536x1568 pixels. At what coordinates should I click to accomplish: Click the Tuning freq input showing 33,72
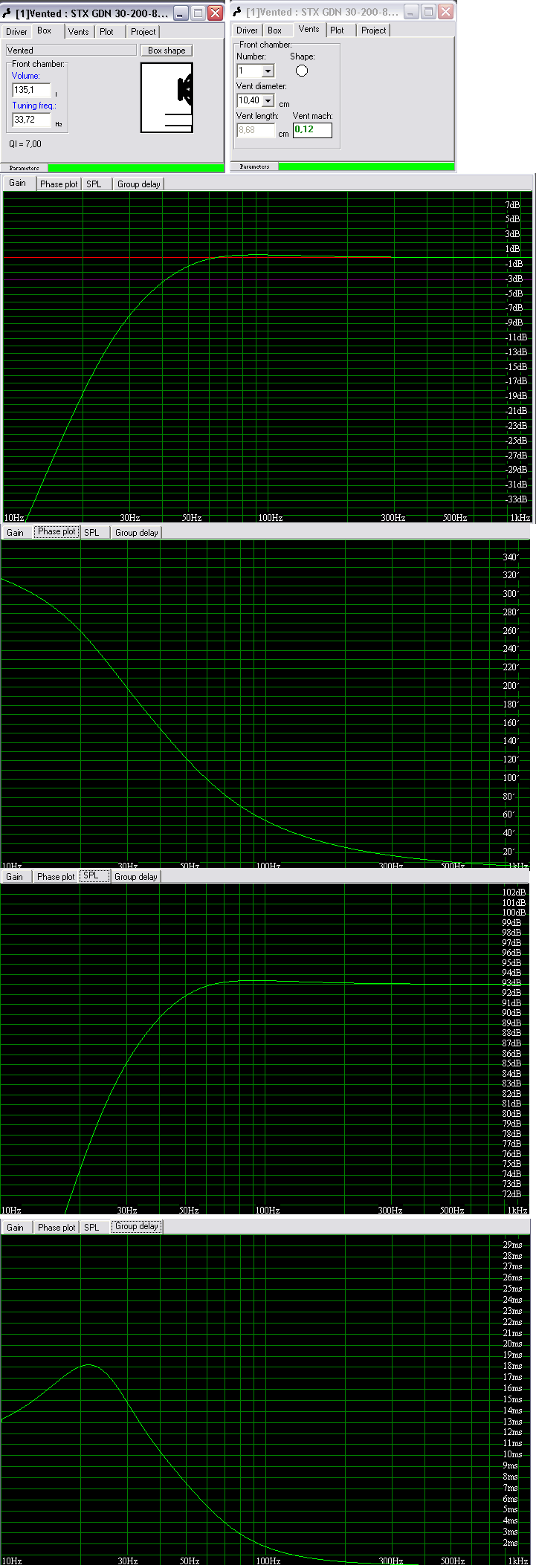(32, 120)
